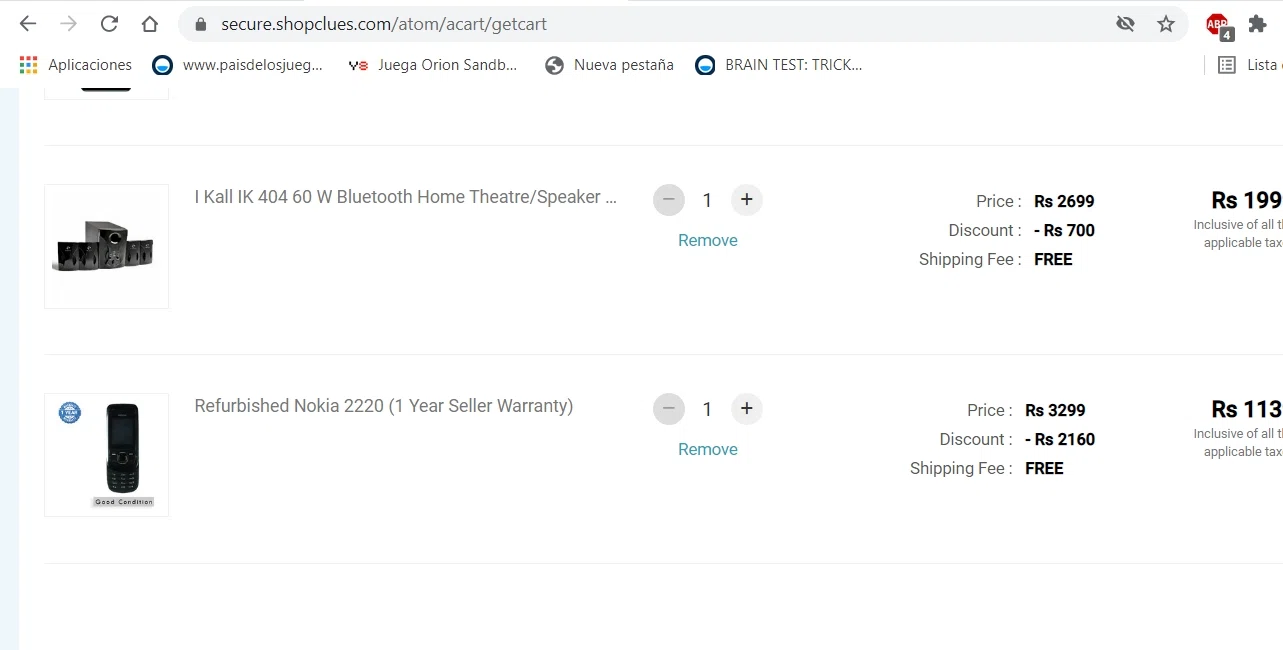Remove the Nokia 2220 from cart
1283x650 pixels.
coord(708,449)
